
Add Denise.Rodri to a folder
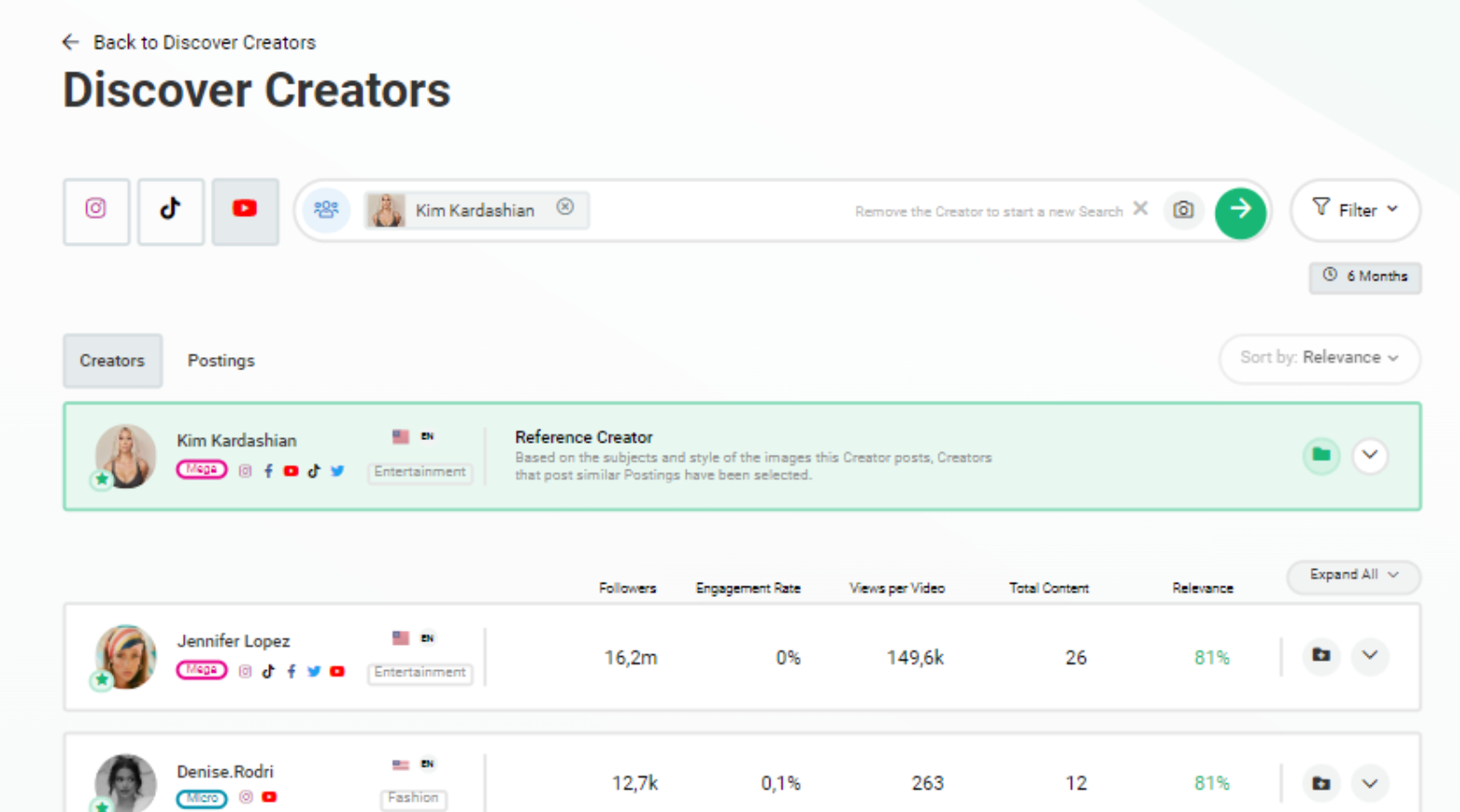1321,783
